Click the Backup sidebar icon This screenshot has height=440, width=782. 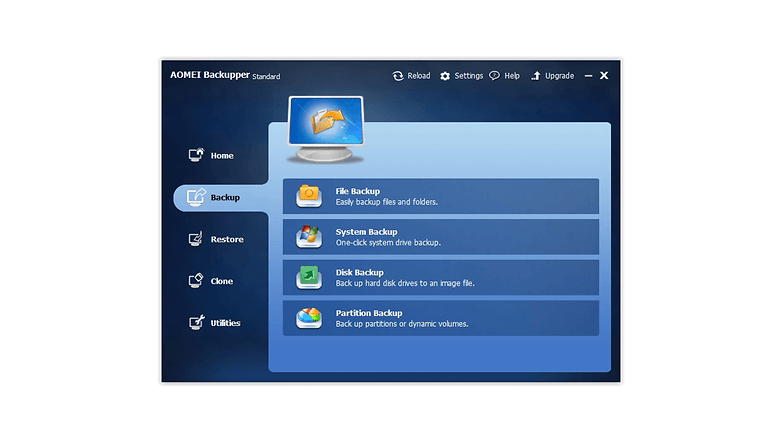click(x=196, y=197)
